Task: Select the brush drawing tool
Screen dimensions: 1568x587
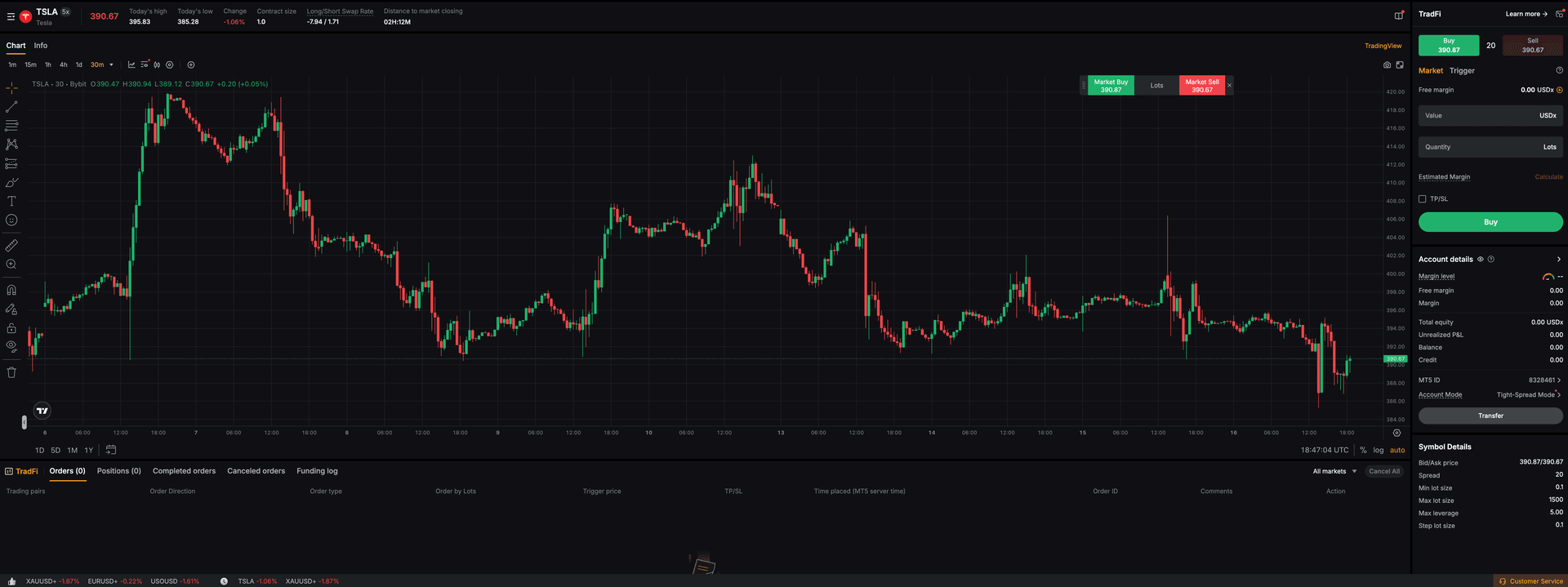Action: tap(11, 182)
